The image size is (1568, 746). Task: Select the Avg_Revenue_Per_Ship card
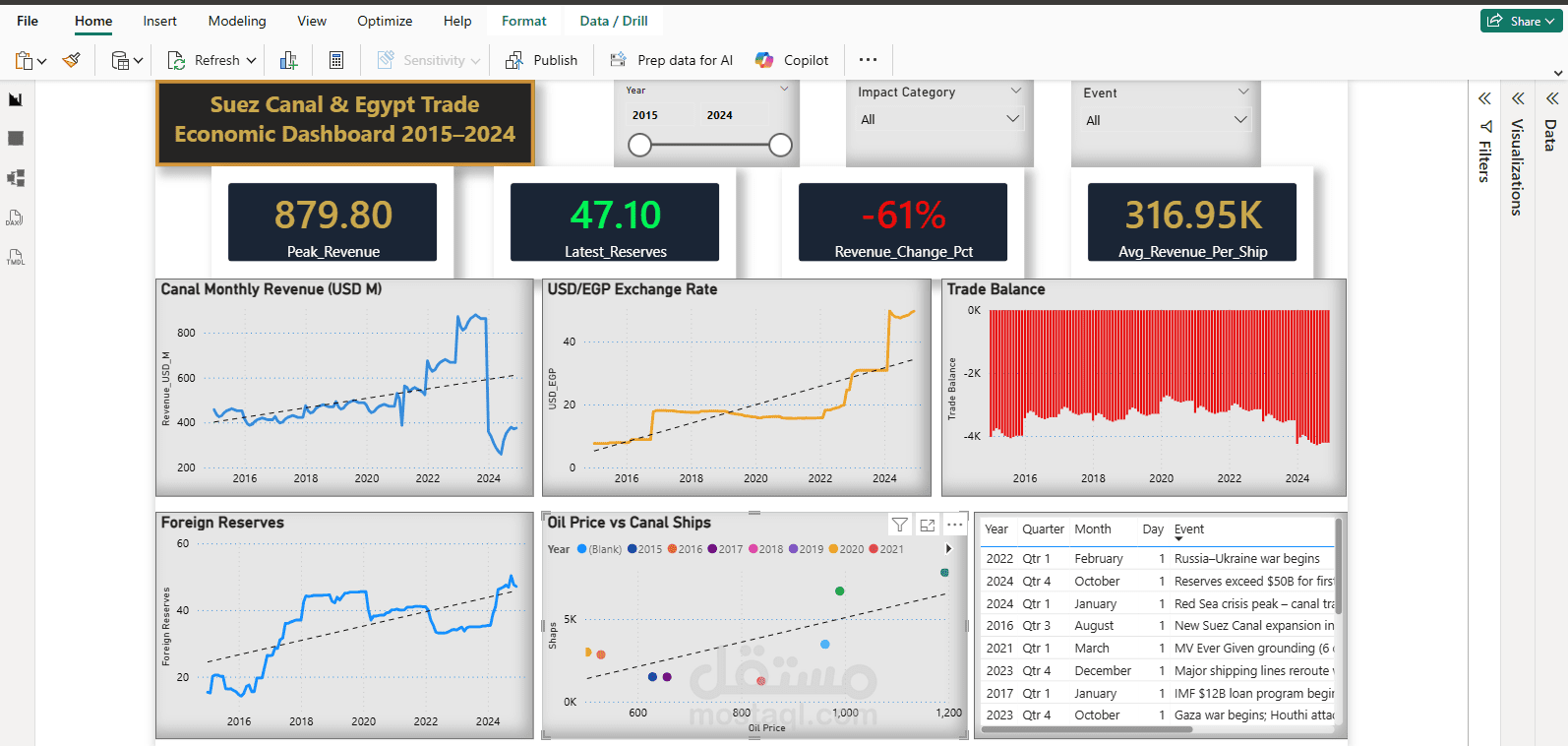(x=1192, y=222)
